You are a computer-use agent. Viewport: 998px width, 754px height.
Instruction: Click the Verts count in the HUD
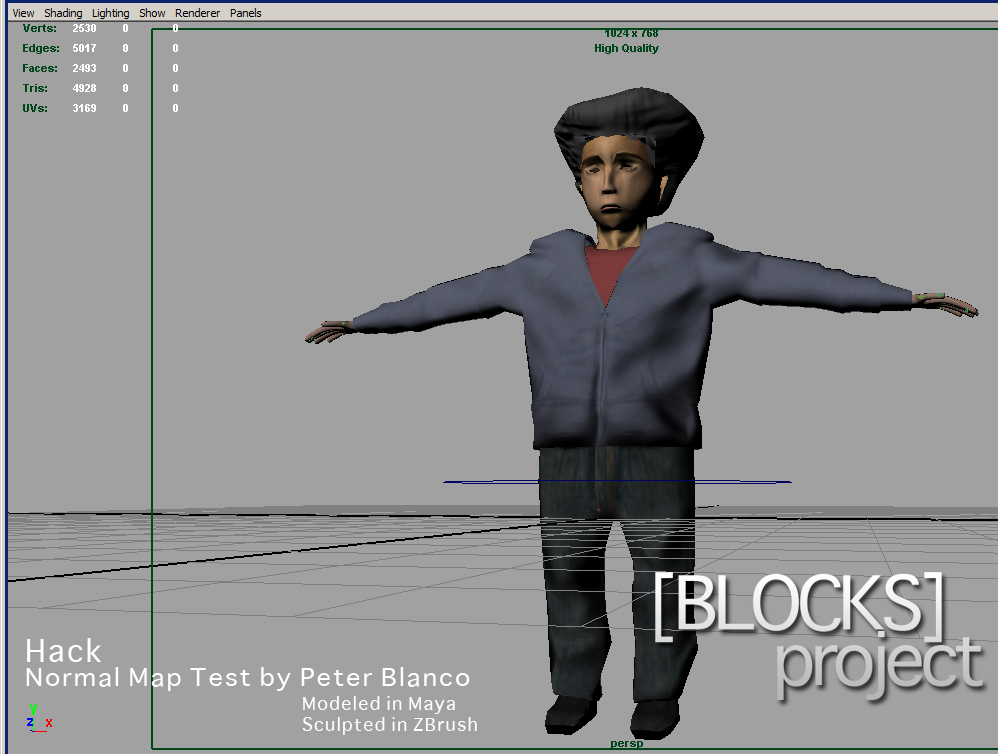[84, 28]
